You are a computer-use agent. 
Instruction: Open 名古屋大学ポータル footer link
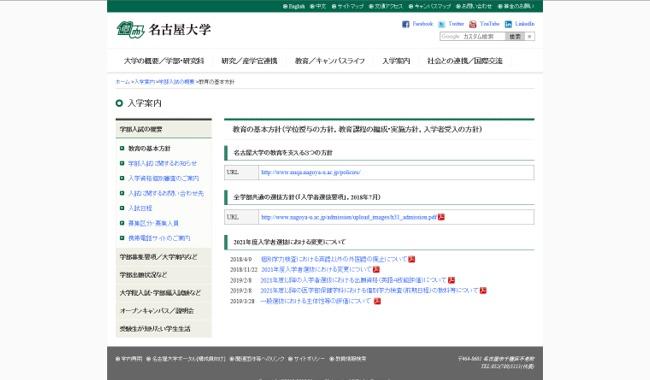[189, 358]
